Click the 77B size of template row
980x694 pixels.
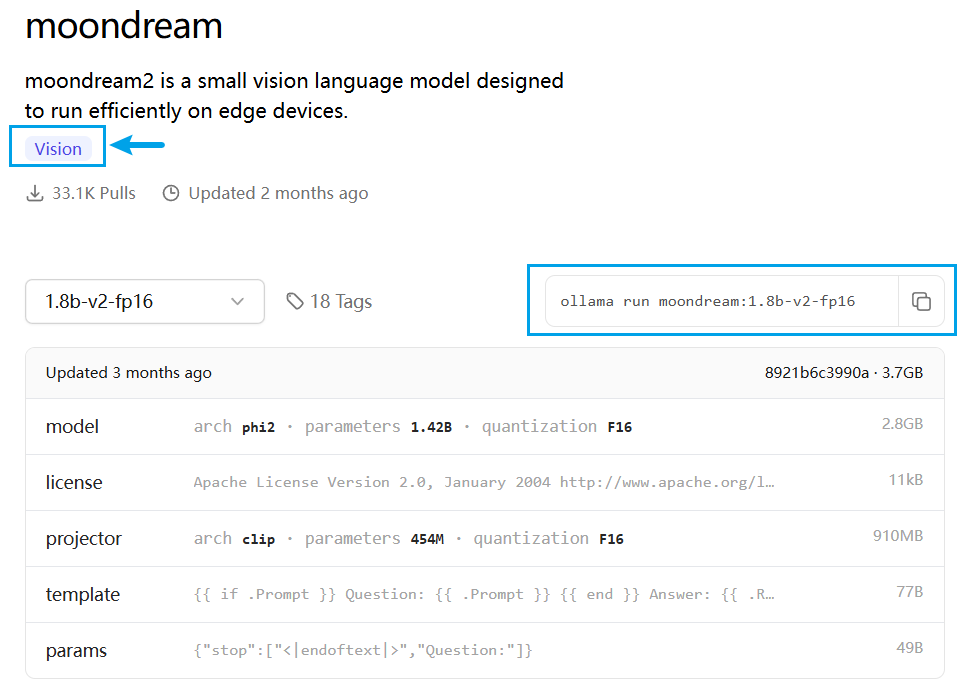tap(910, 591)
